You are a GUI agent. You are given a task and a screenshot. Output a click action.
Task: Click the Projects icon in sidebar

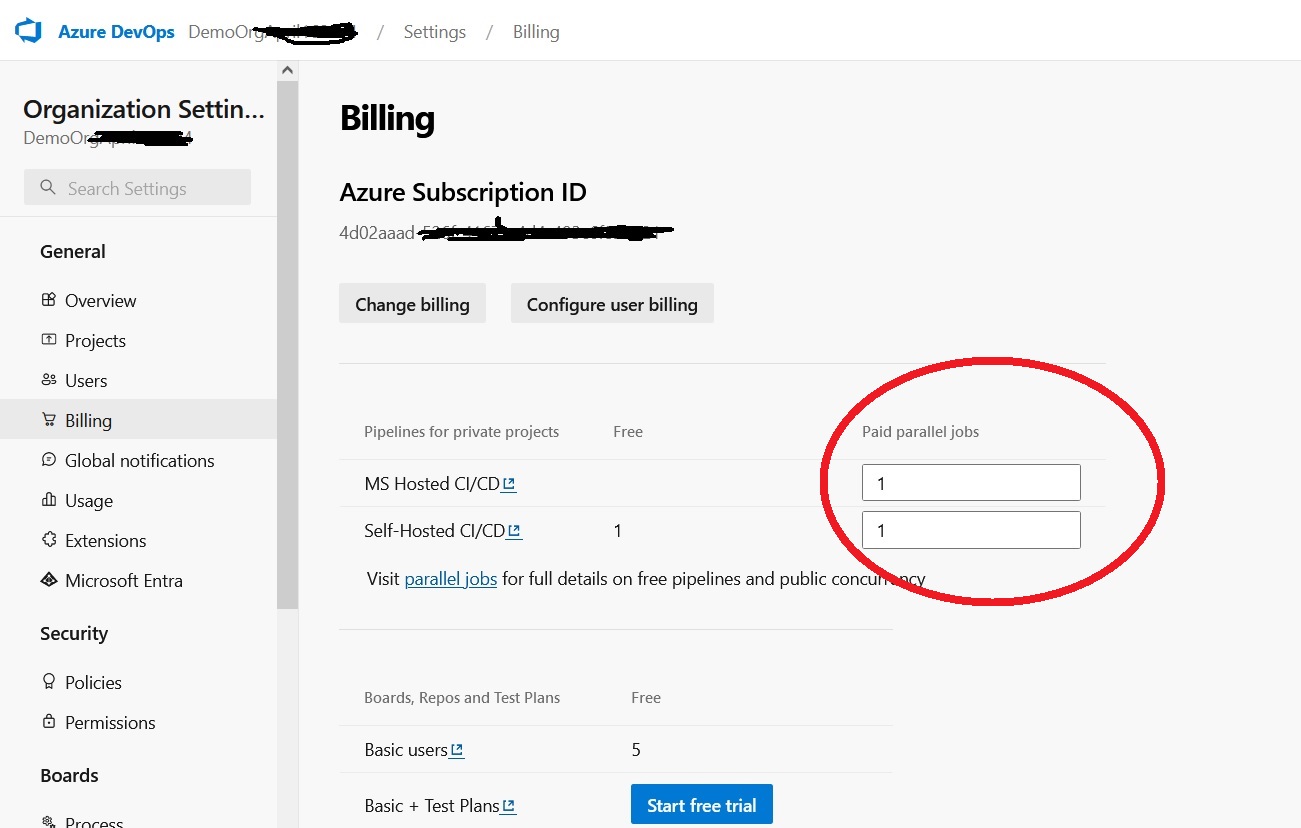click(x=49, y=340)
